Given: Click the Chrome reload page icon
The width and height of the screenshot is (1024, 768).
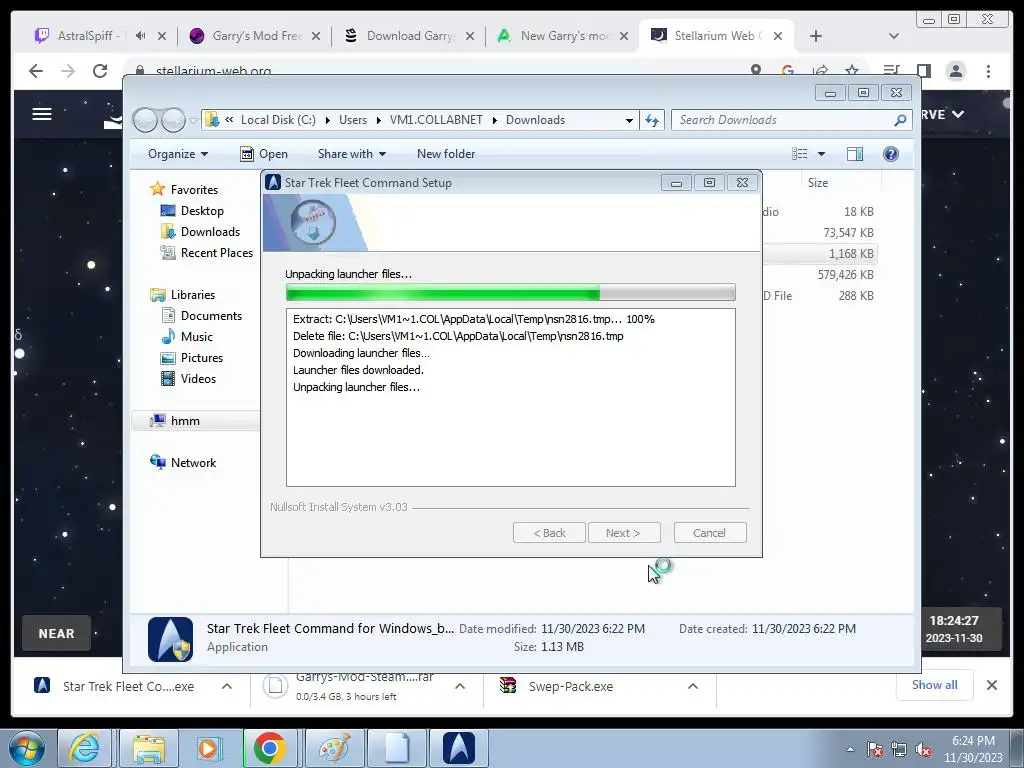Looking at the screenshot, I should pos(100,71).
